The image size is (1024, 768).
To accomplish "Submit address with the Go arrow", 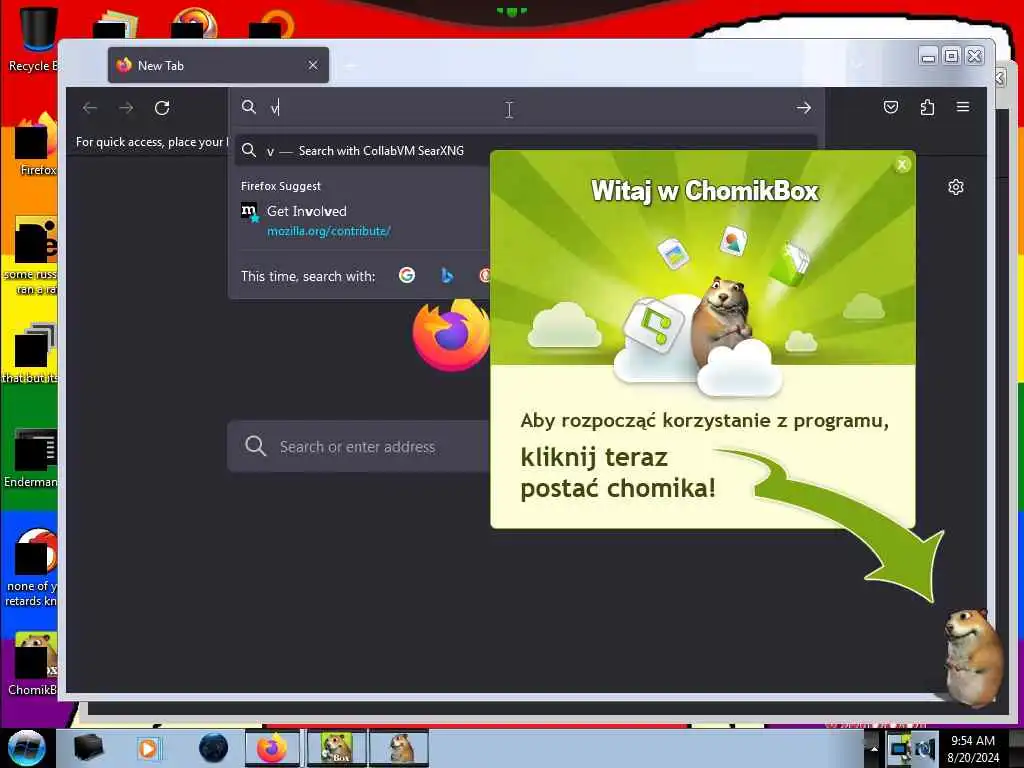I will coord(804,108).
